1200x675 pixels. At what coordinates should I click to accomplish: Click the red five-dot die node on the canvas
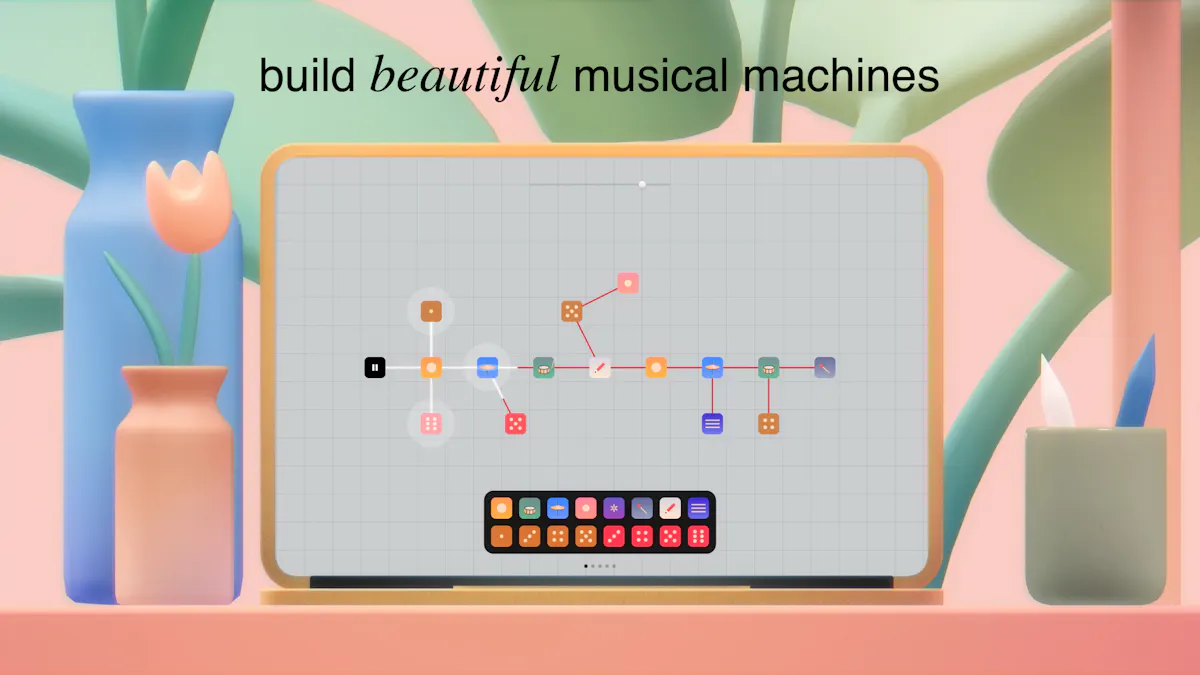(516, 424)
